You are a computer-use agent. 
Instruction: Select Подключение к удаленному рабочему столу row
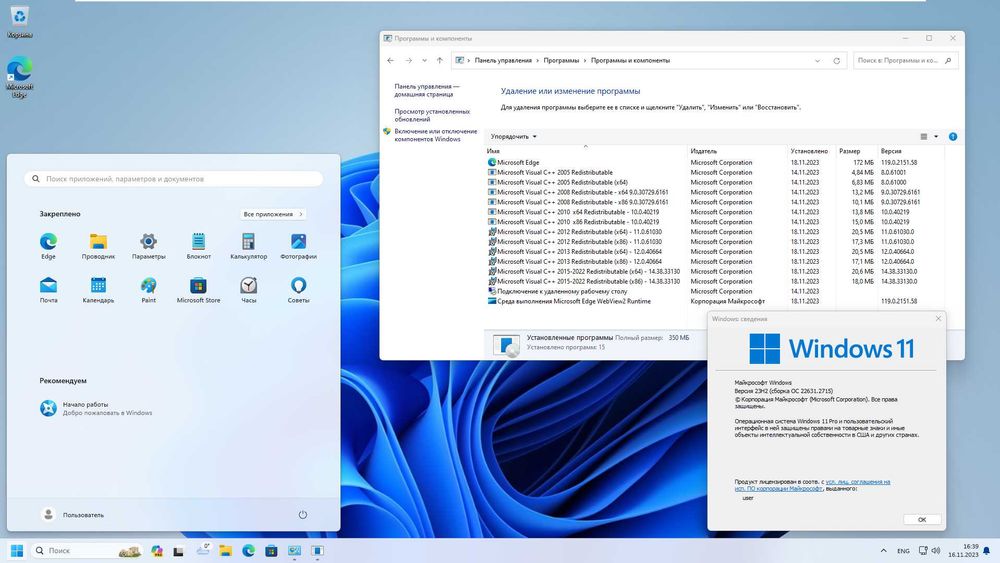(716, 291)
